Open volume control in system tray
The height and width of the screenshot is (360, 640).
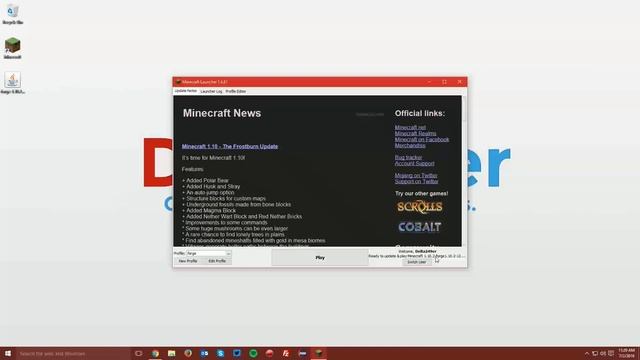(603, 353)
